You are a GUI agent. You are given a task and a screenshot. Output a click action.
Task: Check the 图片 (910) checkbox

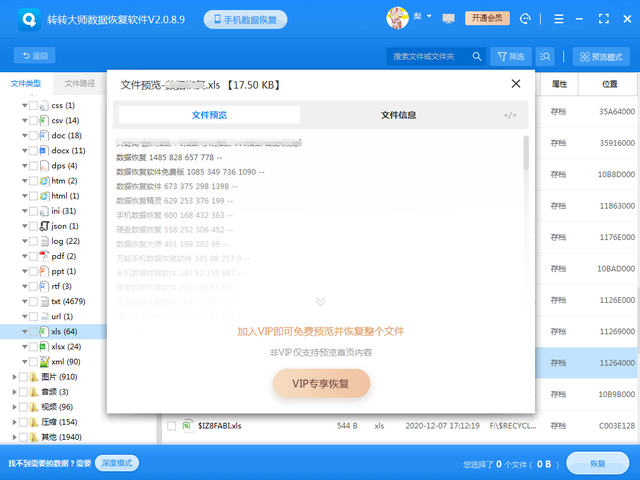(23, 377)
